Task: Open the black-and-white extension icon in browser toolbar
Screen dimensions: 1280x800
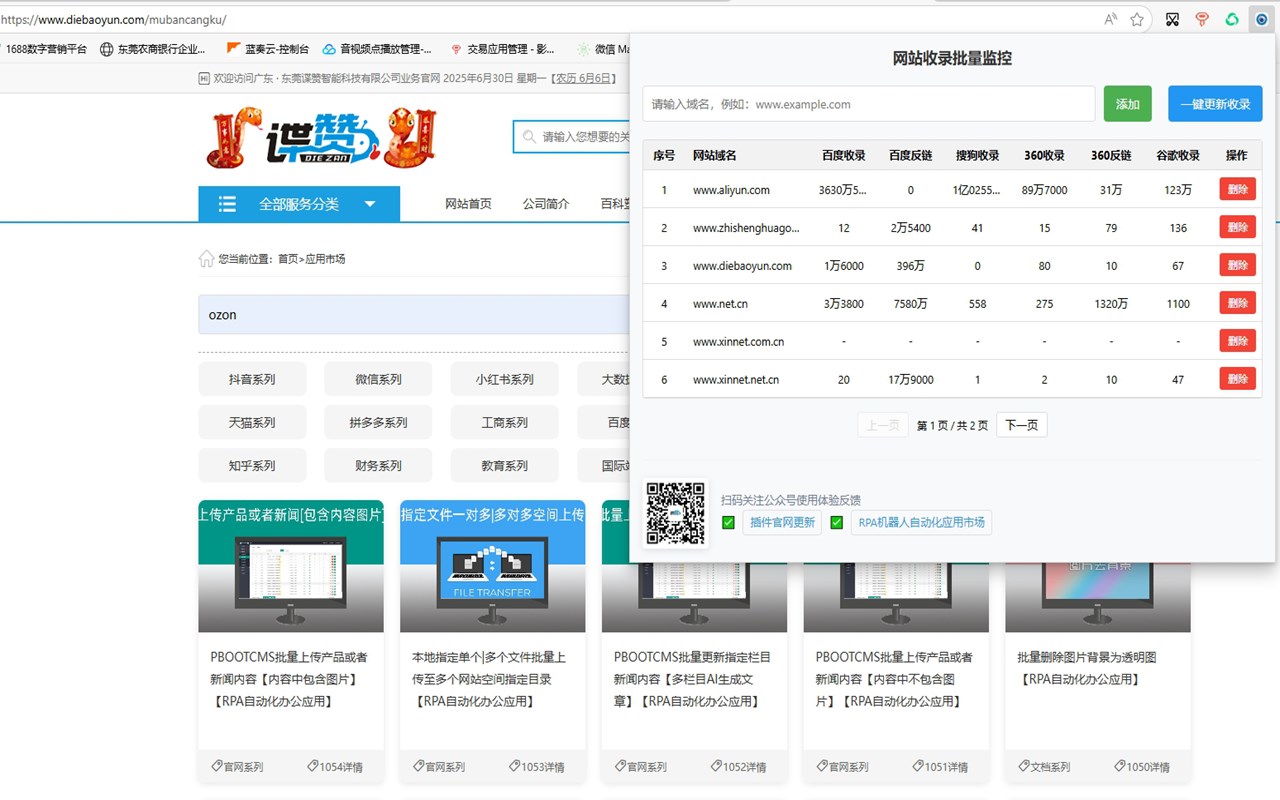Action: (1173, 19)
